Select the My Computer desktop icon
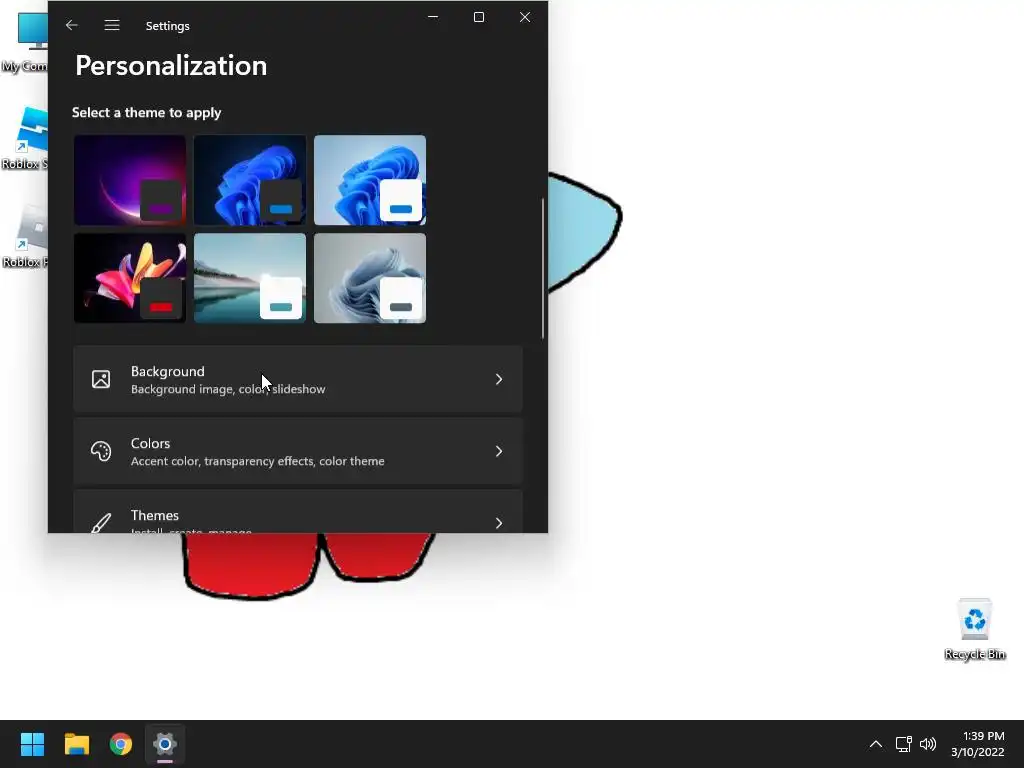This screenshot has height=768, width=1024. (x=25, y=41)
